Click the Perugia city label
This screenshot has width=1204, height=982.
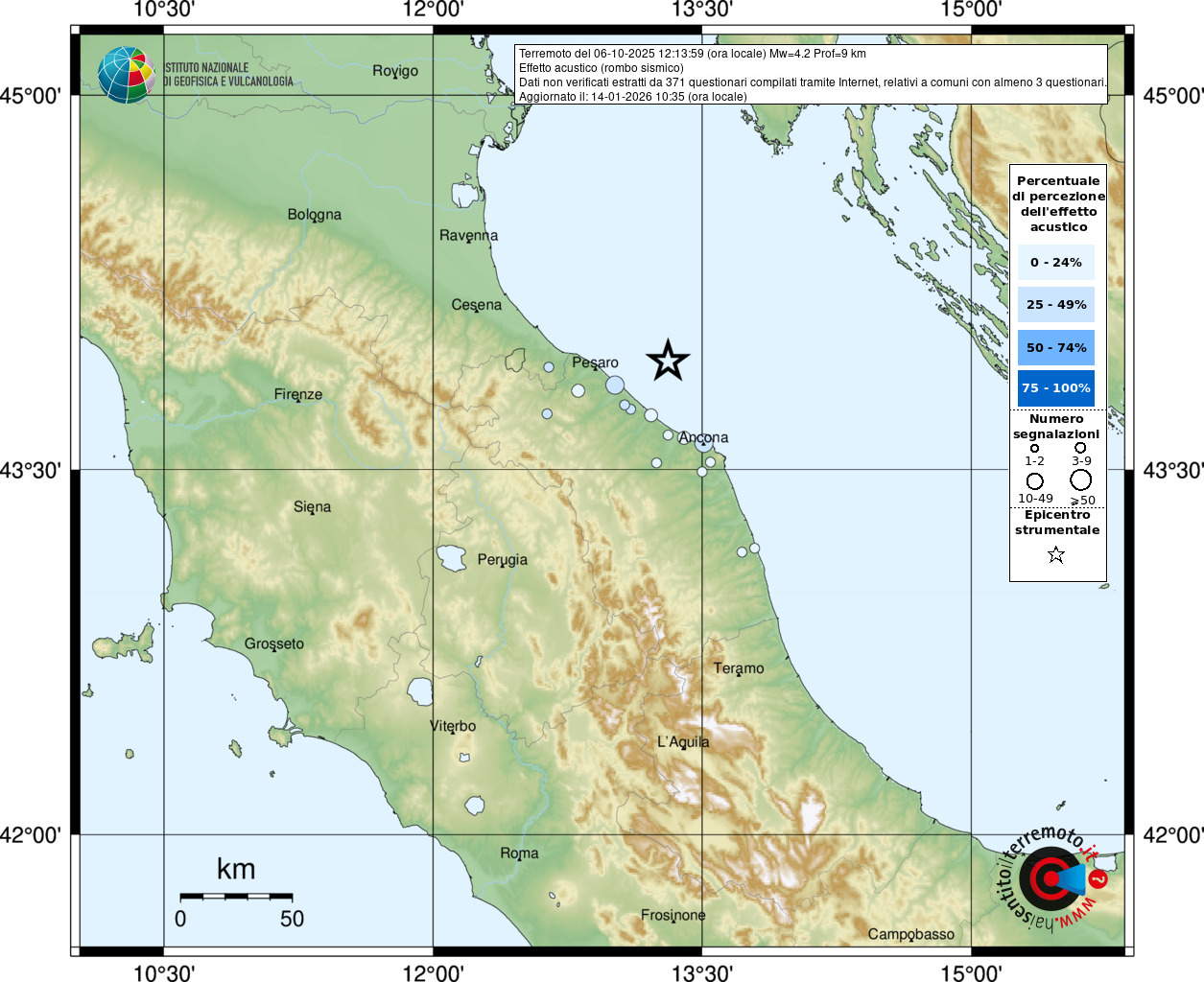pos(503,560)
